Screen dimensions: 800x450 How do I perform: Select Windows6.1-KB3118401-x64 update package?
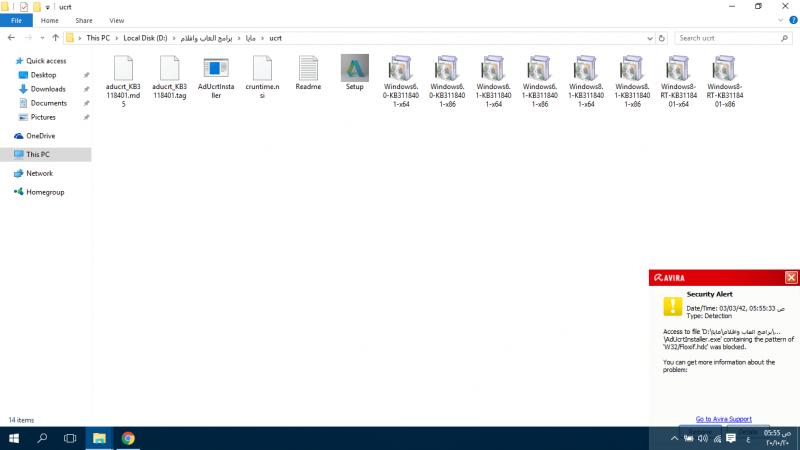pyautogui.click(x=493, y=68)
